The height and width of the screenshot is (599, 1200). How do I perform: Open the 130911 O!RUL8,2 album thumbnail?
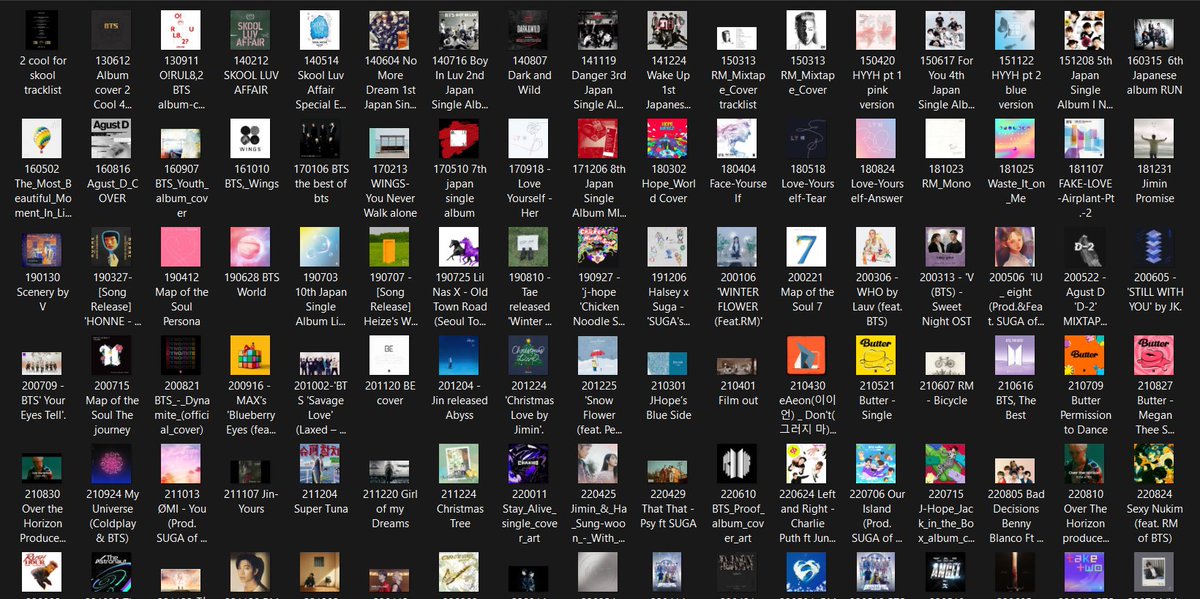click(181, 31)
